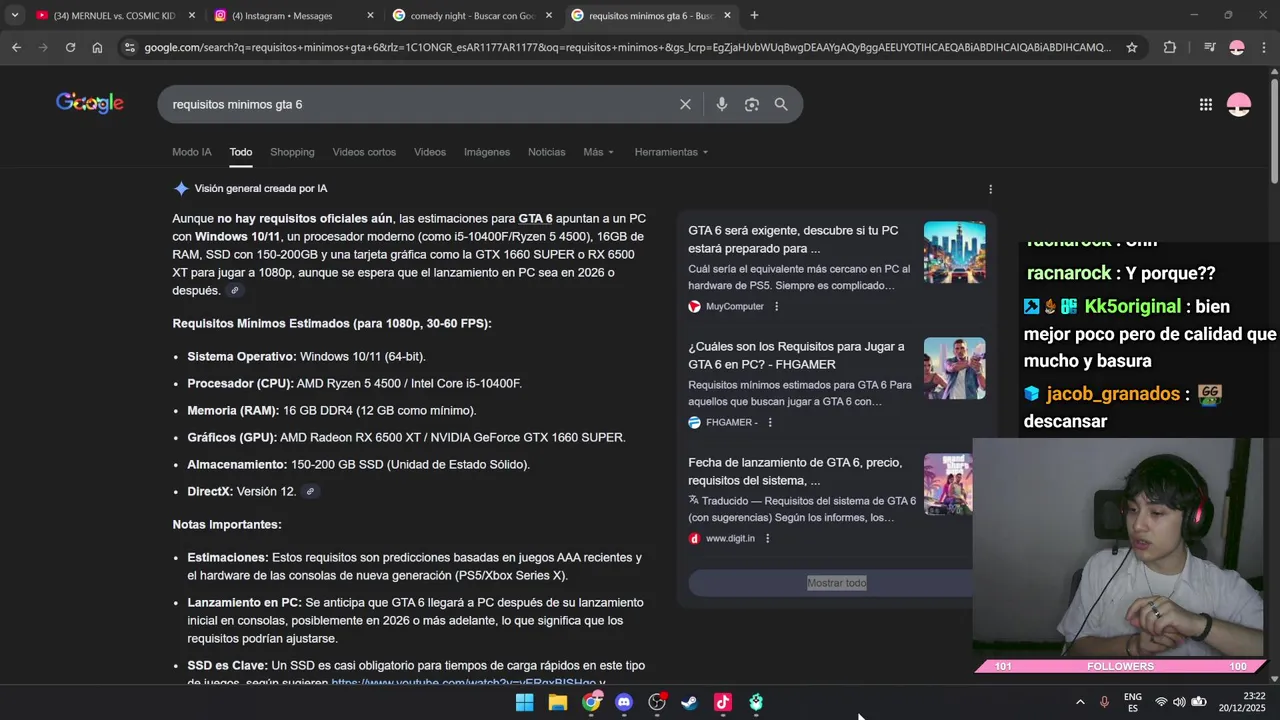Open the ENG ES language switcher
Viewport: 1280px width, 720px height.
(1133, 702)
